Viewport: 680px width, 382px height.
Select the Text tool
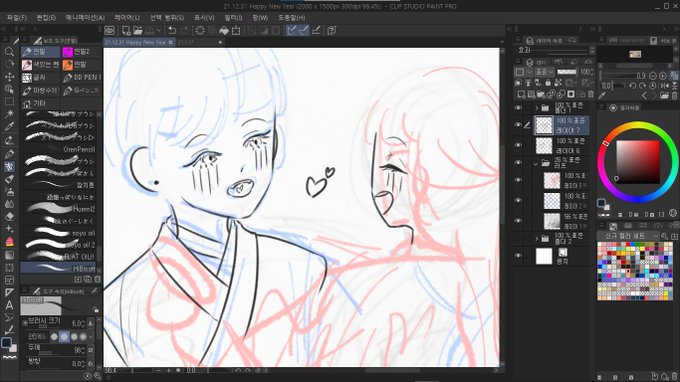(x=9, y=305)
